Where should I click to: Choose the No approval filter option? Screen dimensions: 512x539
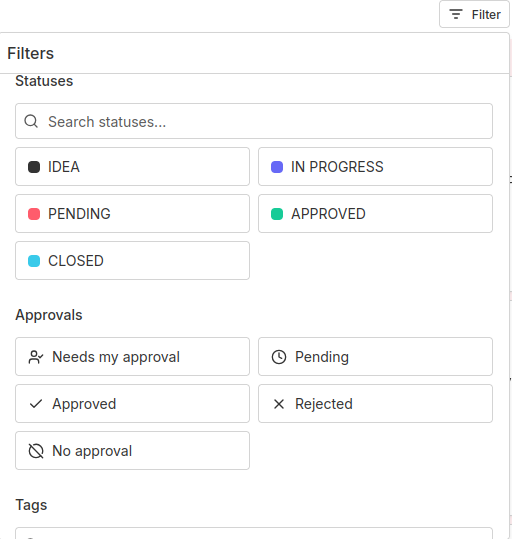(132, 451)
